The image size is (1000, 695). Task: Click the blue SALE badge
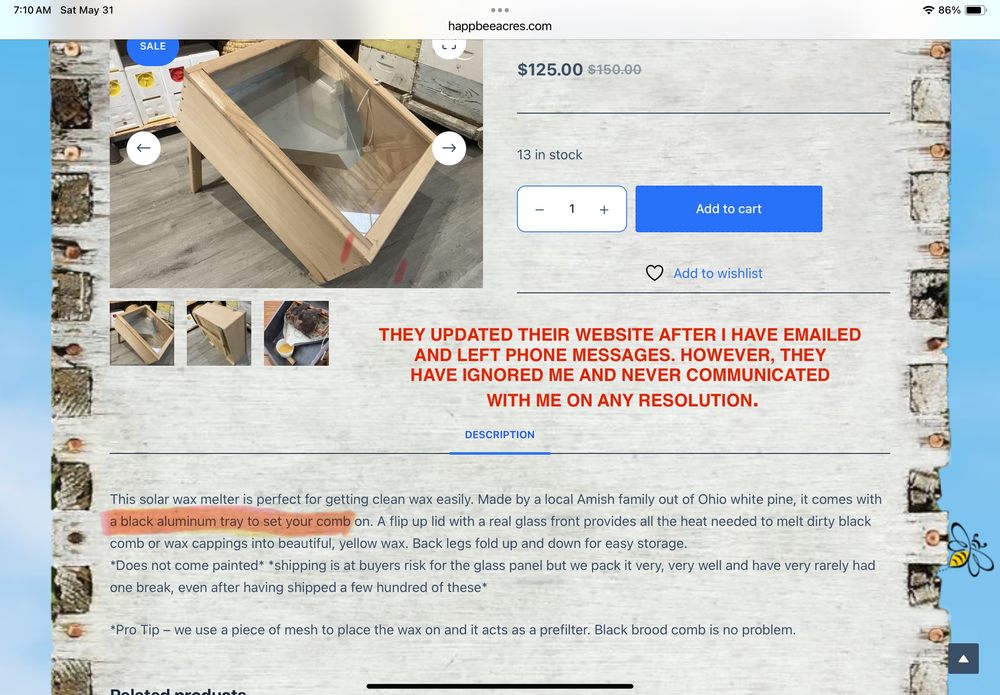pos(152,48)
